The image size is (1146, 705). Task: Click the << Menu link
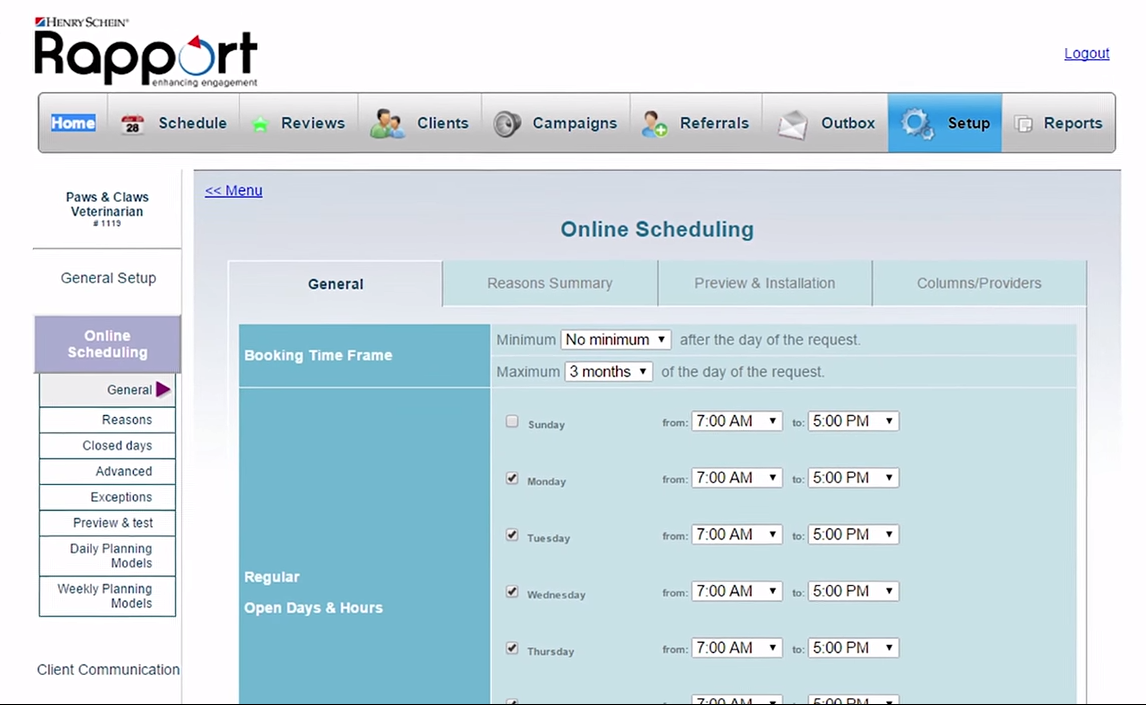(x=233, y=191)
